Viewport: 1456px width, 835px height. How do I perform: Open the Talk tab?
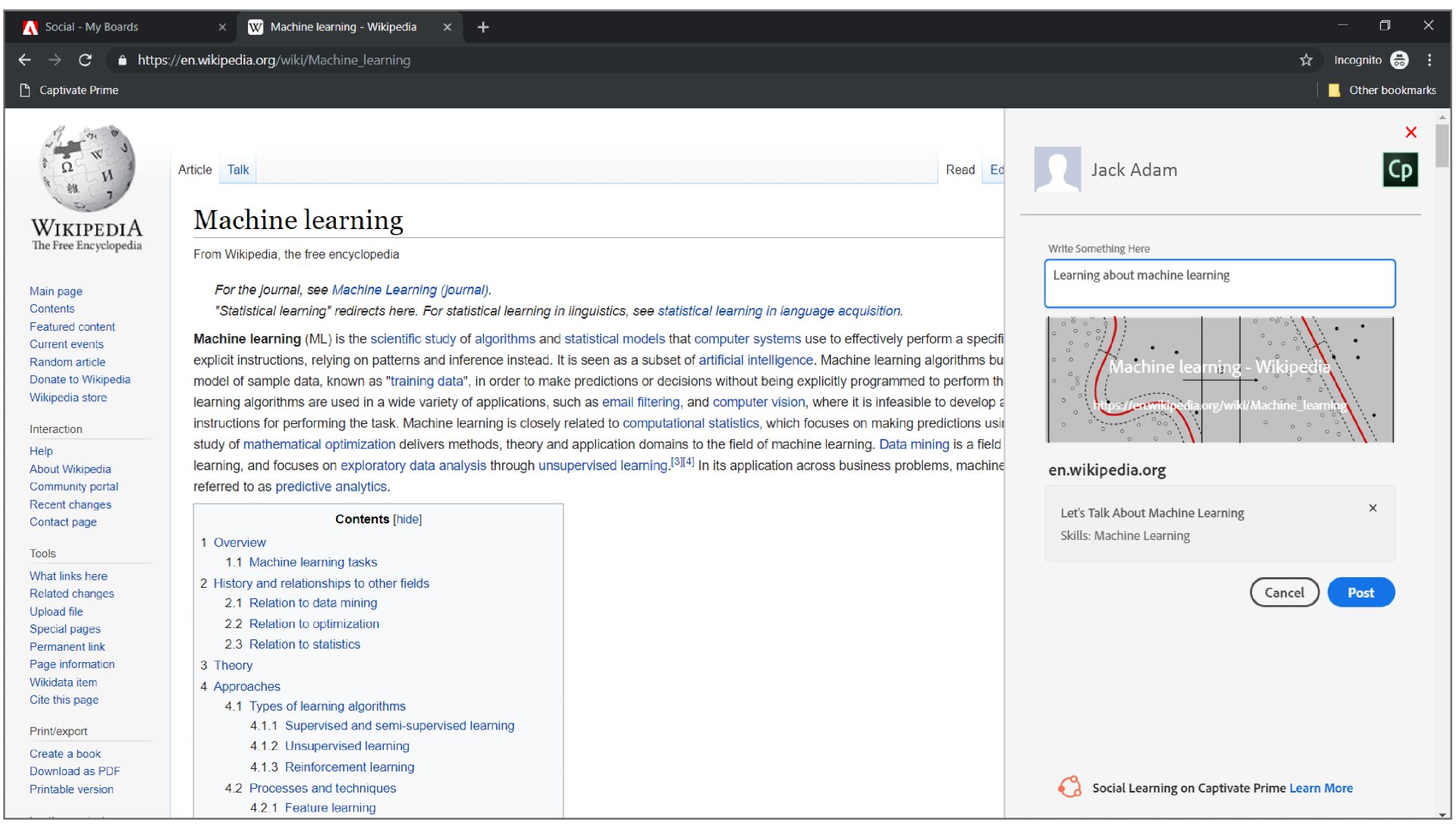(238, 170)
